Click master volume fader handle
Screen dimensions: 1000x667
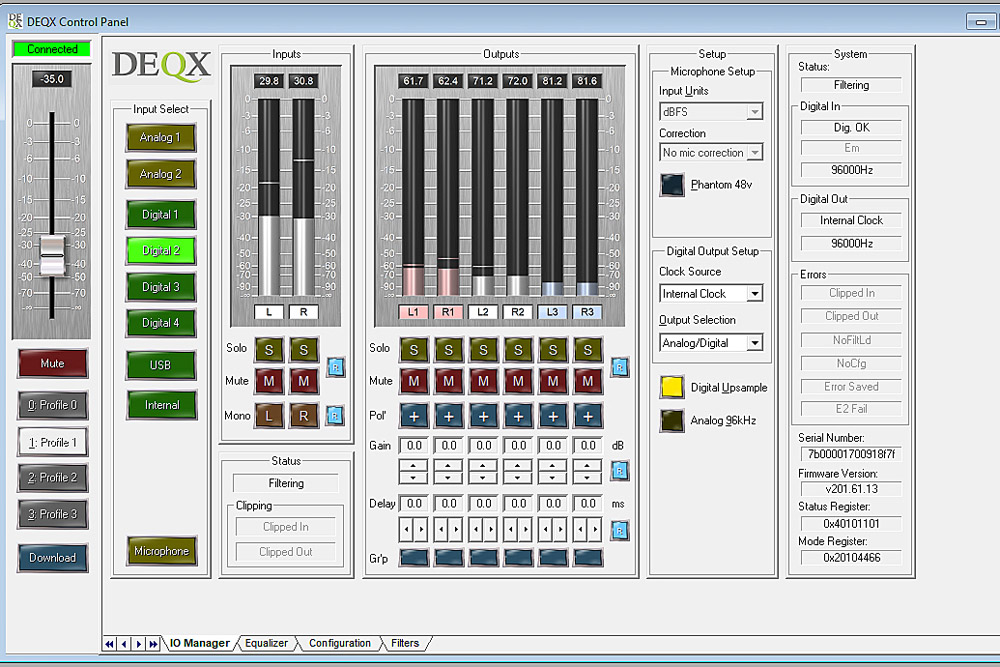pos(52,255)
